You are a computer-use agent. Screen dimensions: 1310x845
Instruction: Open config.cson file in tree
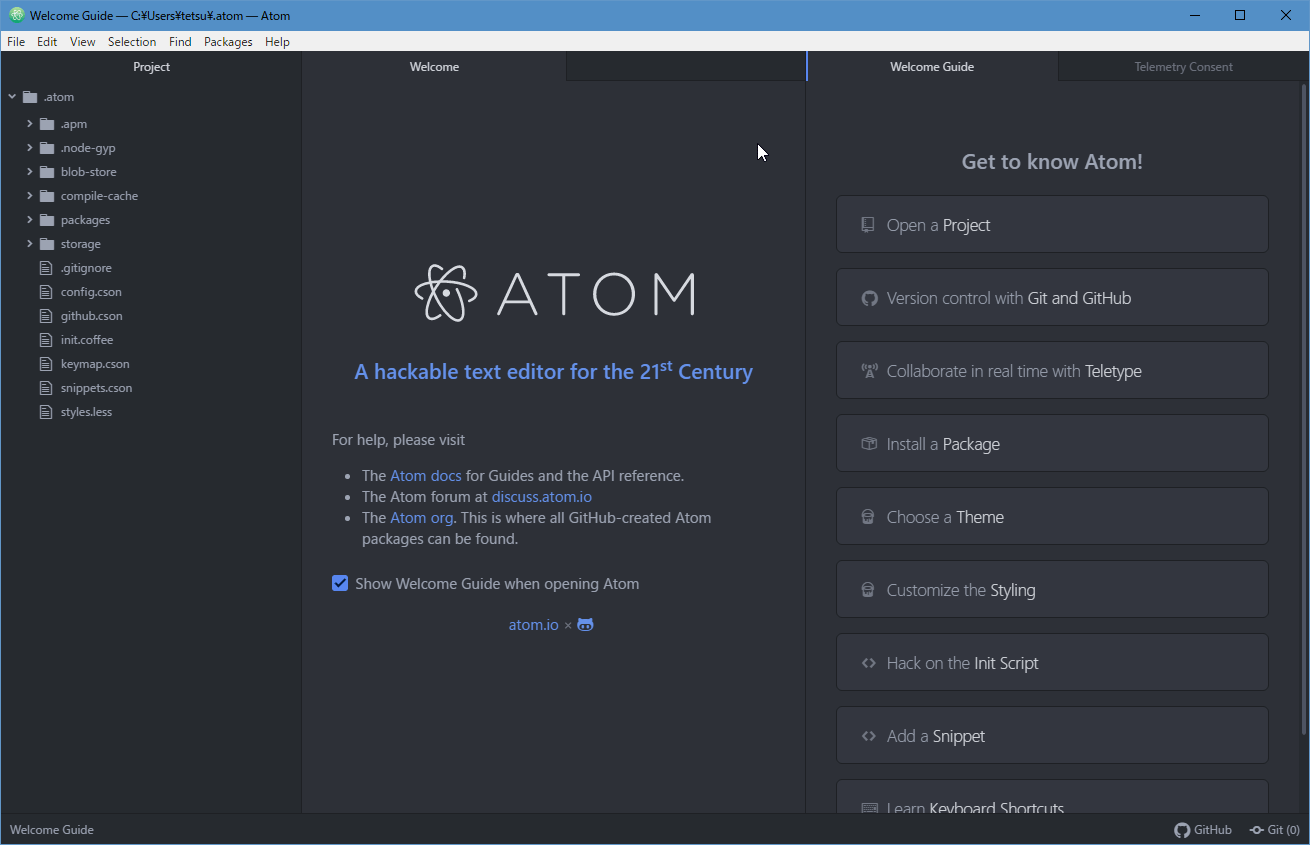(x=90, y=292)
